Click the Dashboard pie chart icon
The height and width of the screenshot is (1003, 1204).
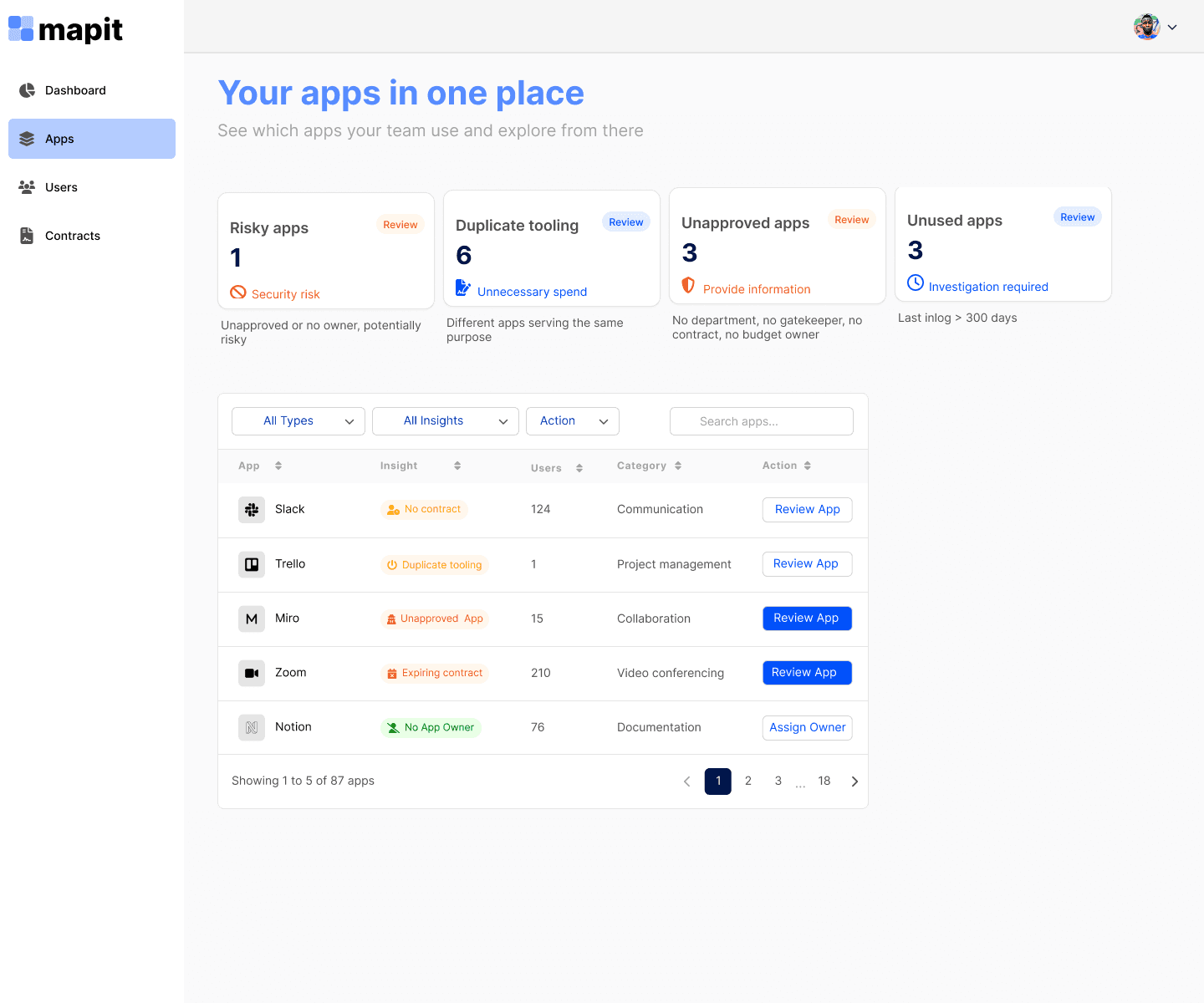27,90
